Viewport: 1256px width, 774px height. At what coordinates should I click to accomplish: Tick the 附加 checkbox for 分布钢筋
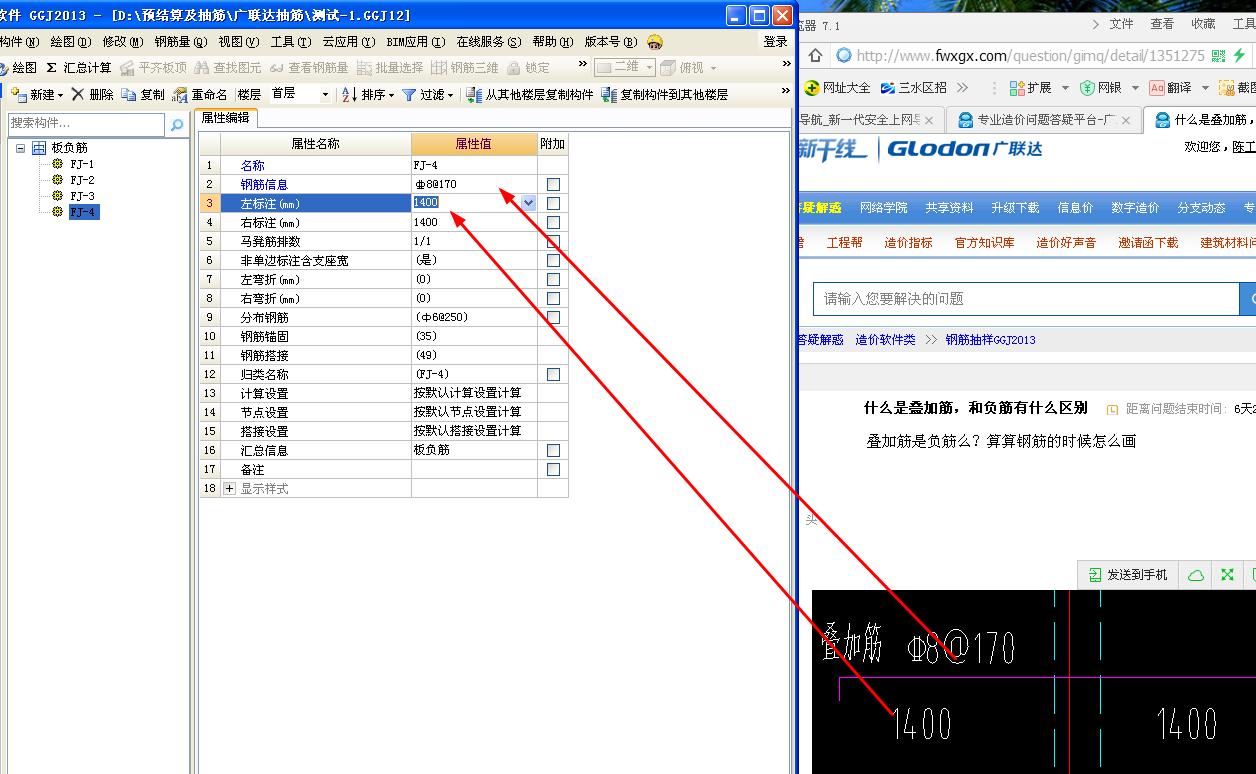pyautogui.click(x=553, y=317)
